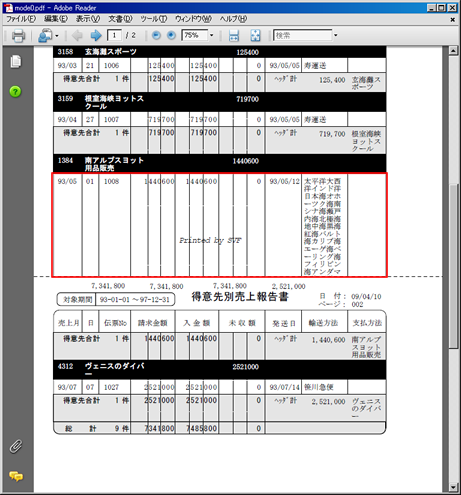The image size is (461, 495).
Task: Zoom out with the minus button
Action: click(156, 35)
